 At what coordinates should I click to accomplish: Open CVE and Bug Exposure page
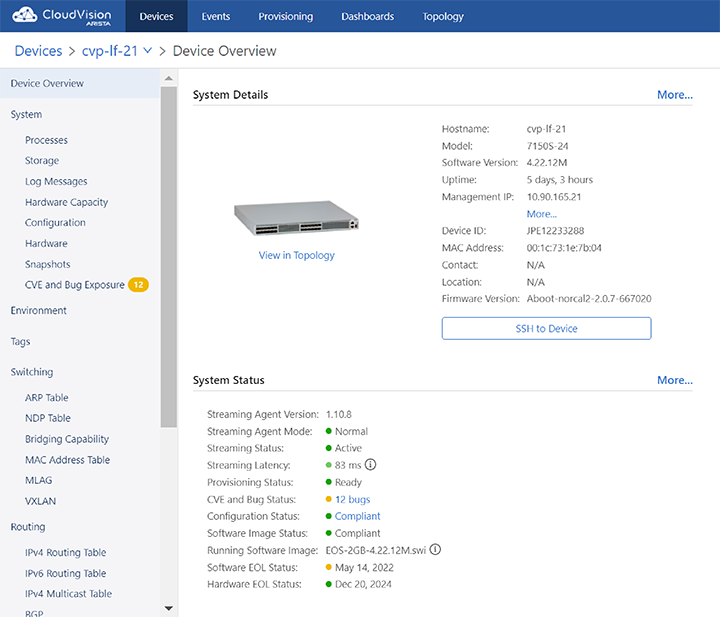[x=75, y=285]
